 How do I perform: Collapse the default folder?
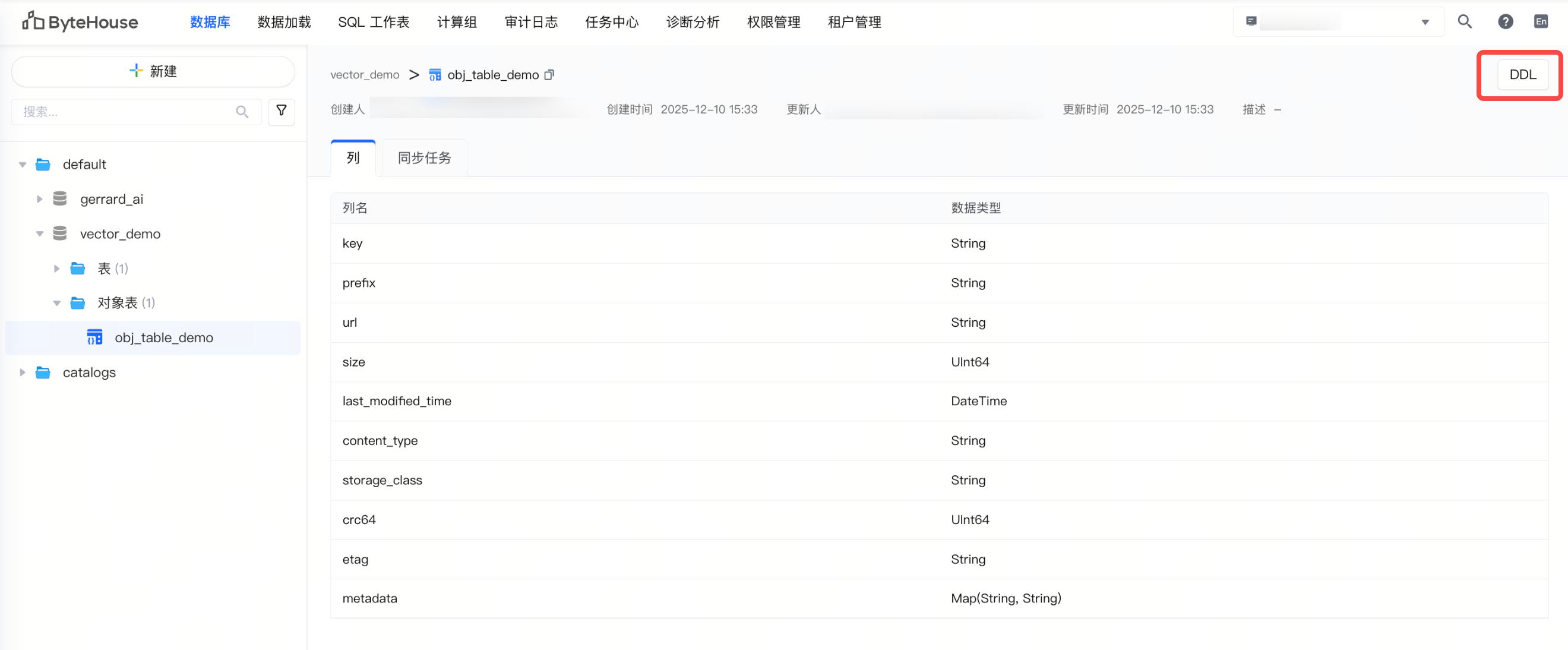(x=23, y=165)
